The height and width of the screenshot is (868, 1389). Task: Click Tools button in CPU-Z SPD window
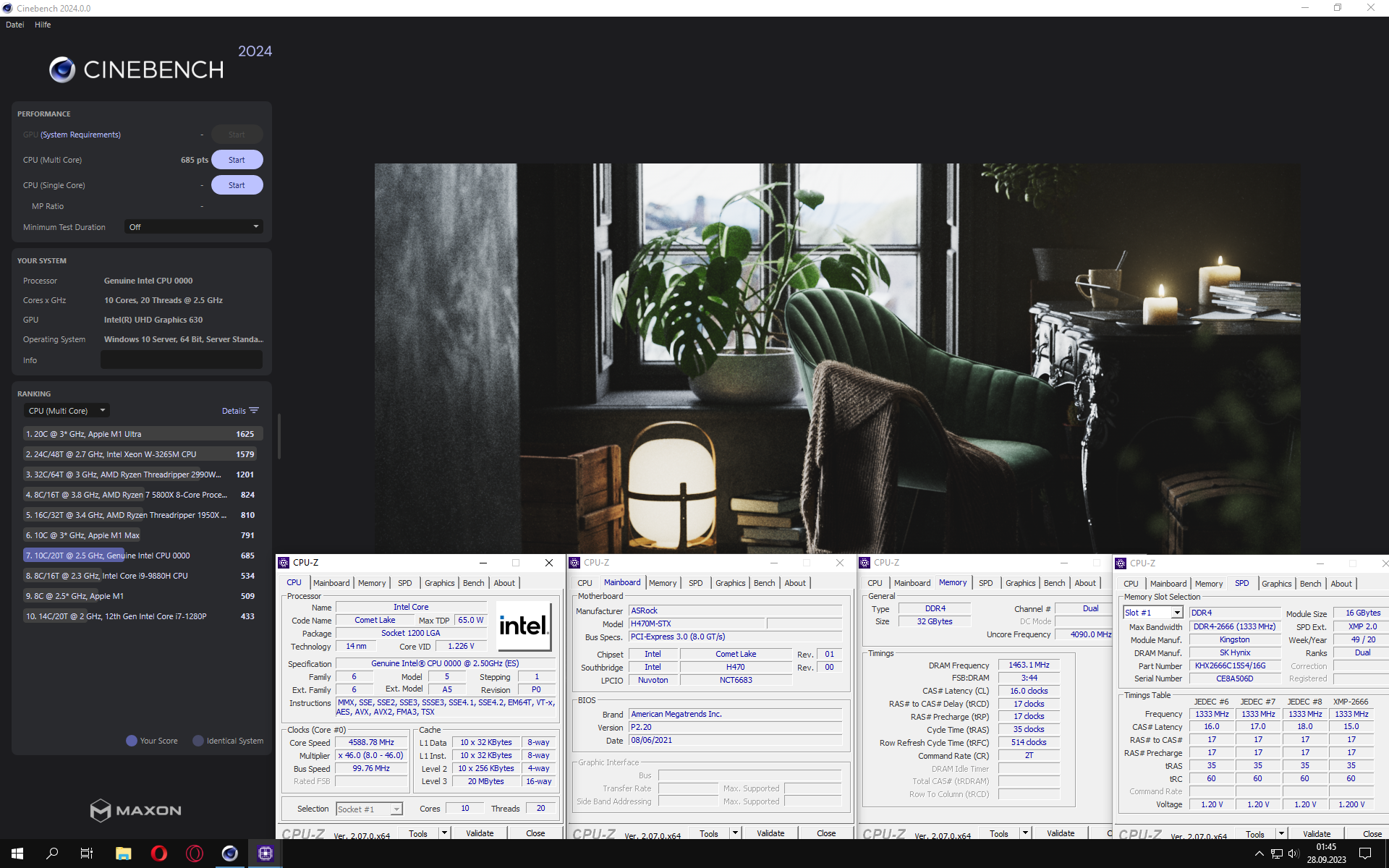pyautogui.click(x=1255, y=833)
